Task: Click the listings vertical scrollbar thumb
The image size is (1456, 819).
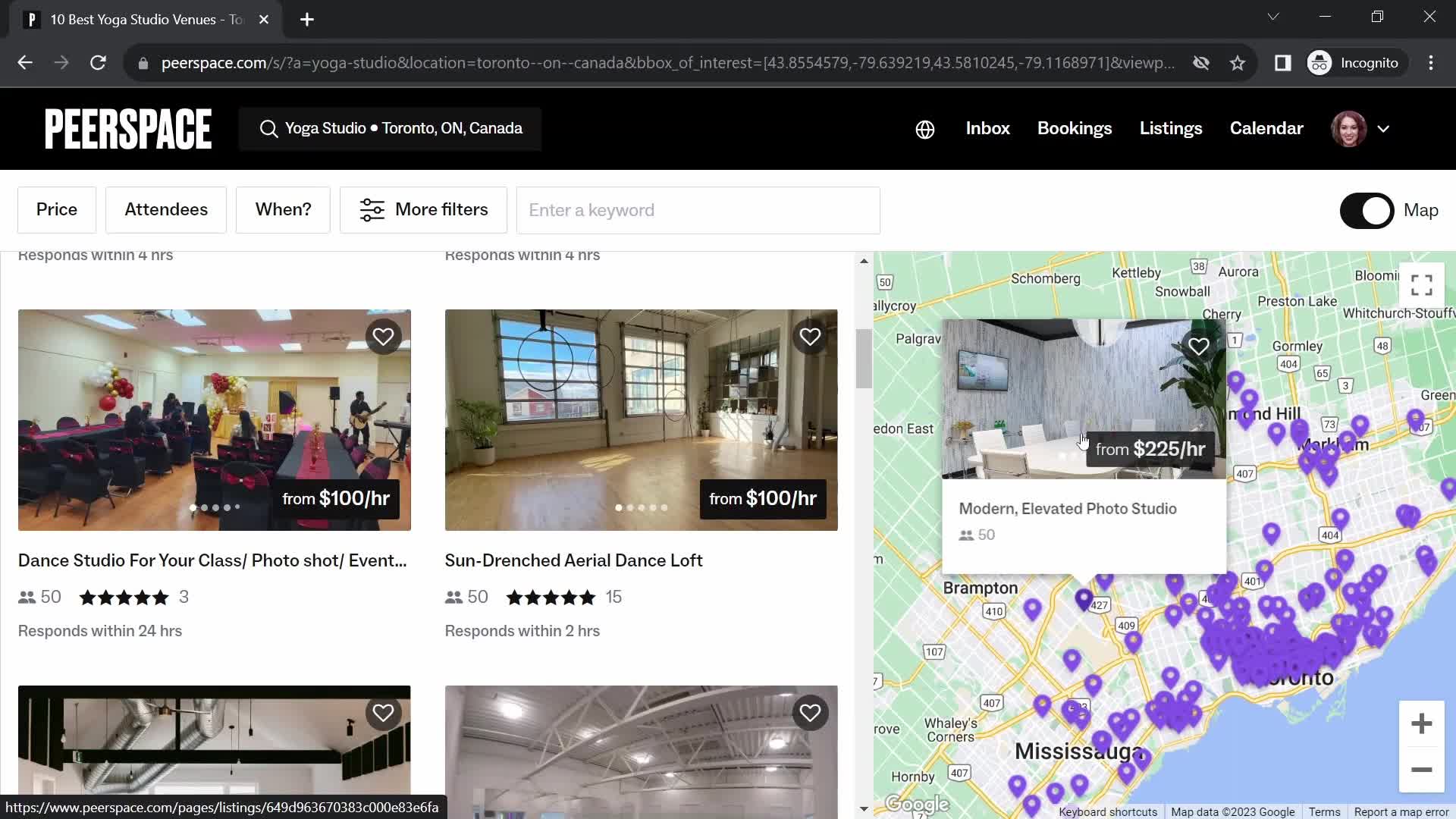Action: 864,359
